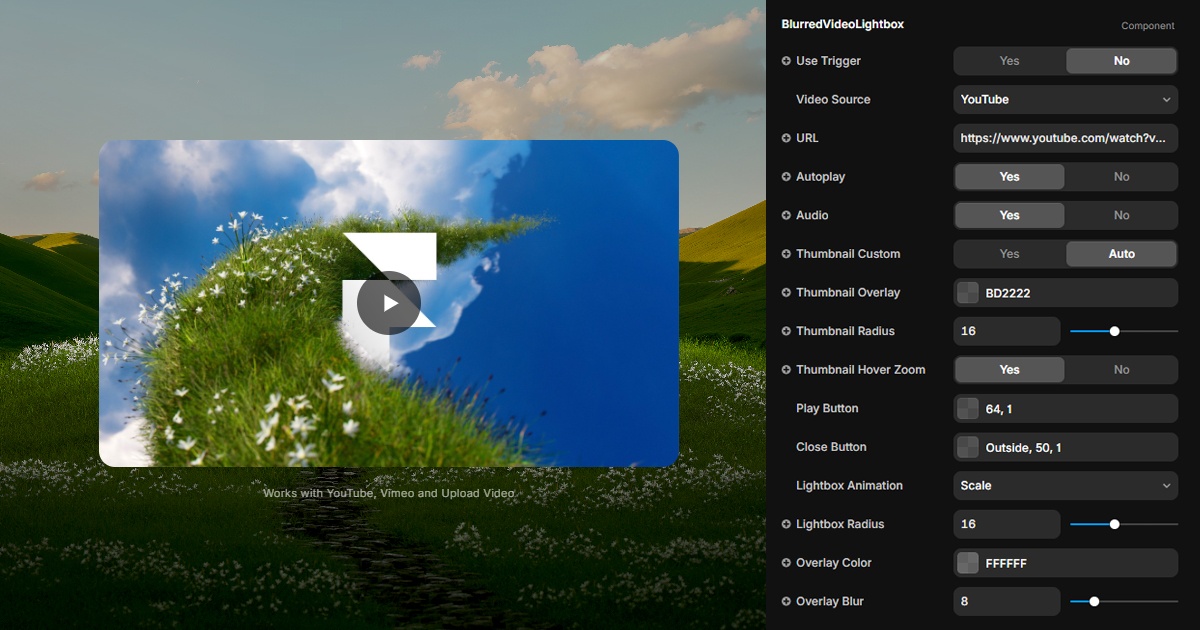Click the plus icon beside Use Trigger

[786, 61]
